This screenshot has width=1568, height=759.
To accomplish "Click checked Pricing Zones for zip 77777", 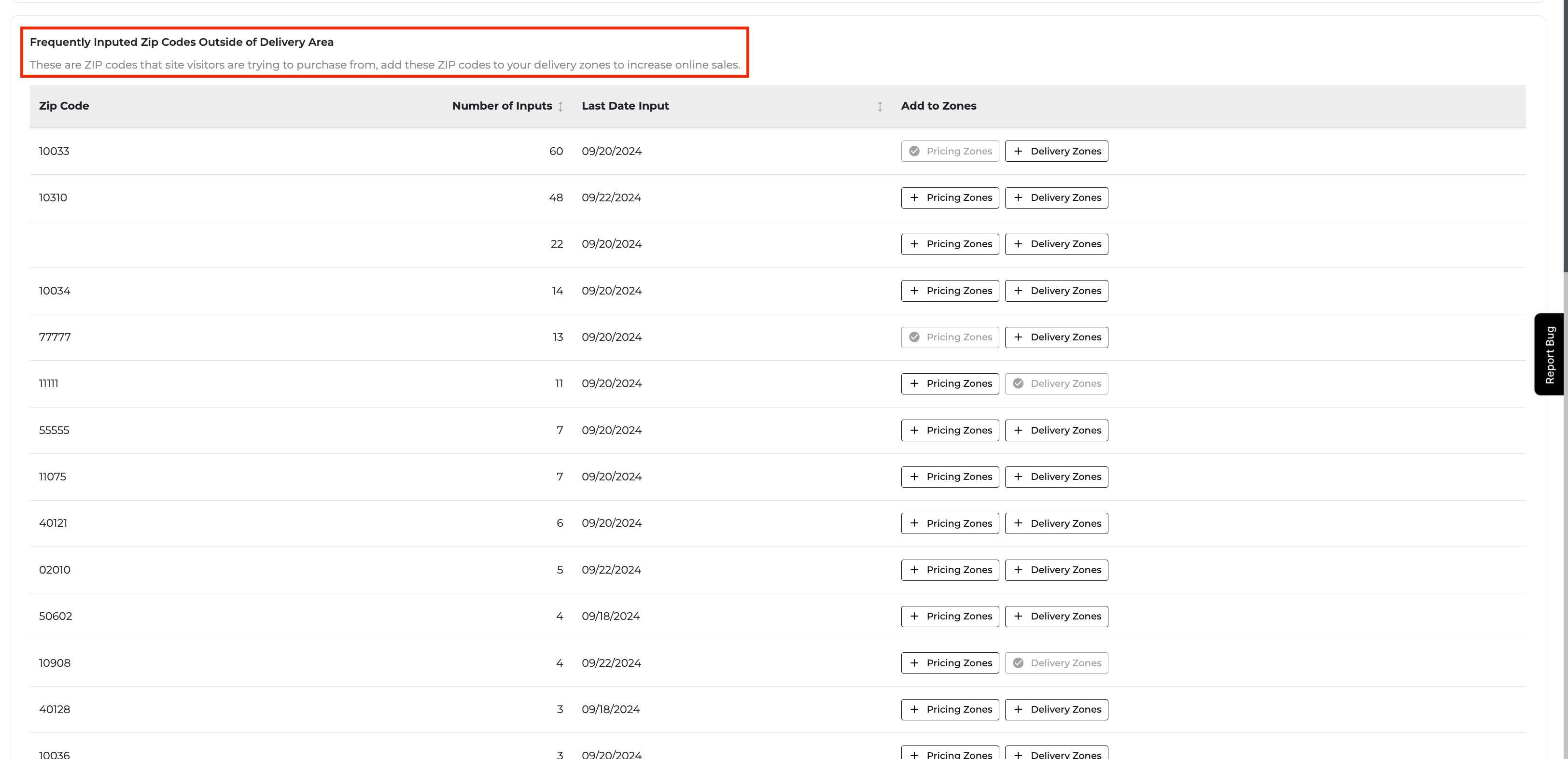I will (x=950, y=337).
